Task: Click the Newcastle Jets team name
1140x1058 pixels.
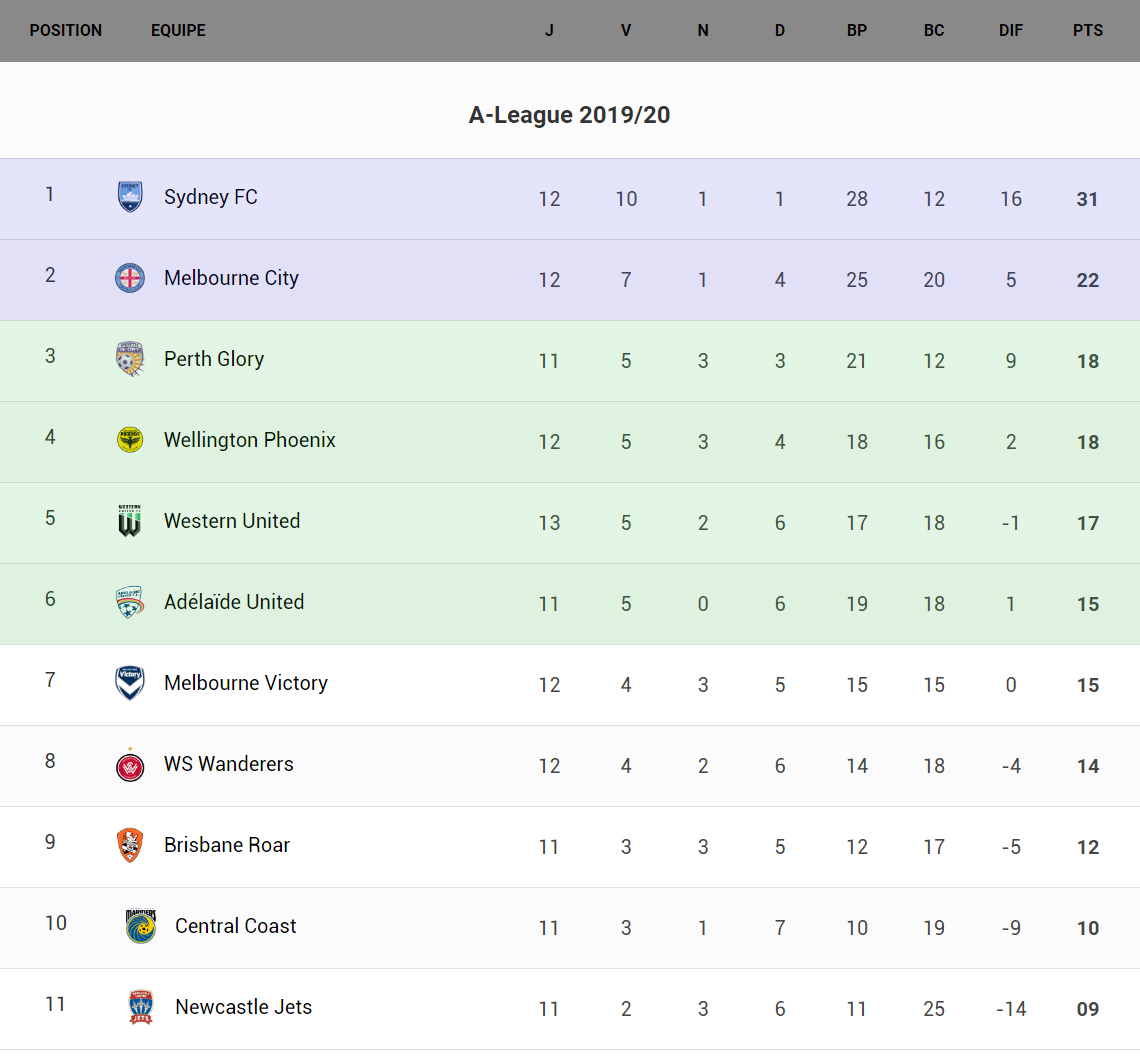Action: (243, 1007)
